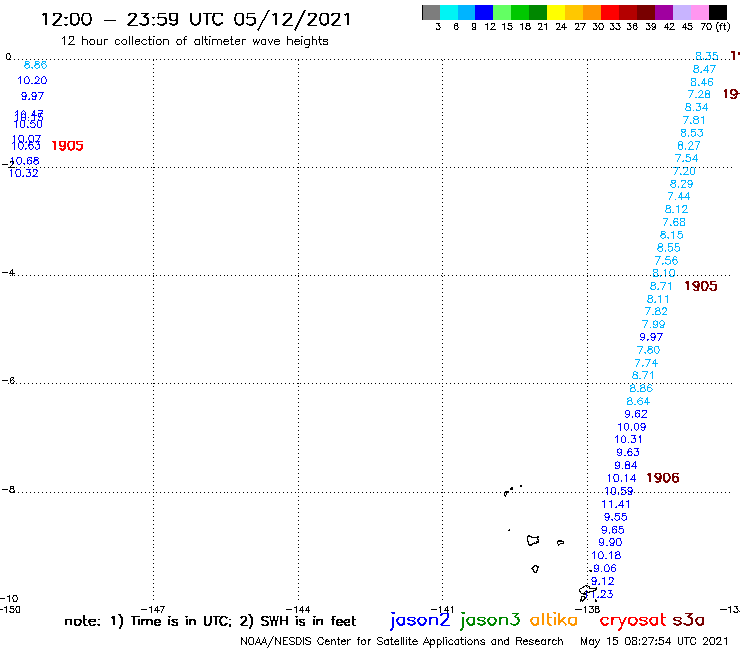Image resolution: width=740 pixels, height=650 pixels.
Task: Click the dark red '1906' time stamp
Action: tap(663, 478)
